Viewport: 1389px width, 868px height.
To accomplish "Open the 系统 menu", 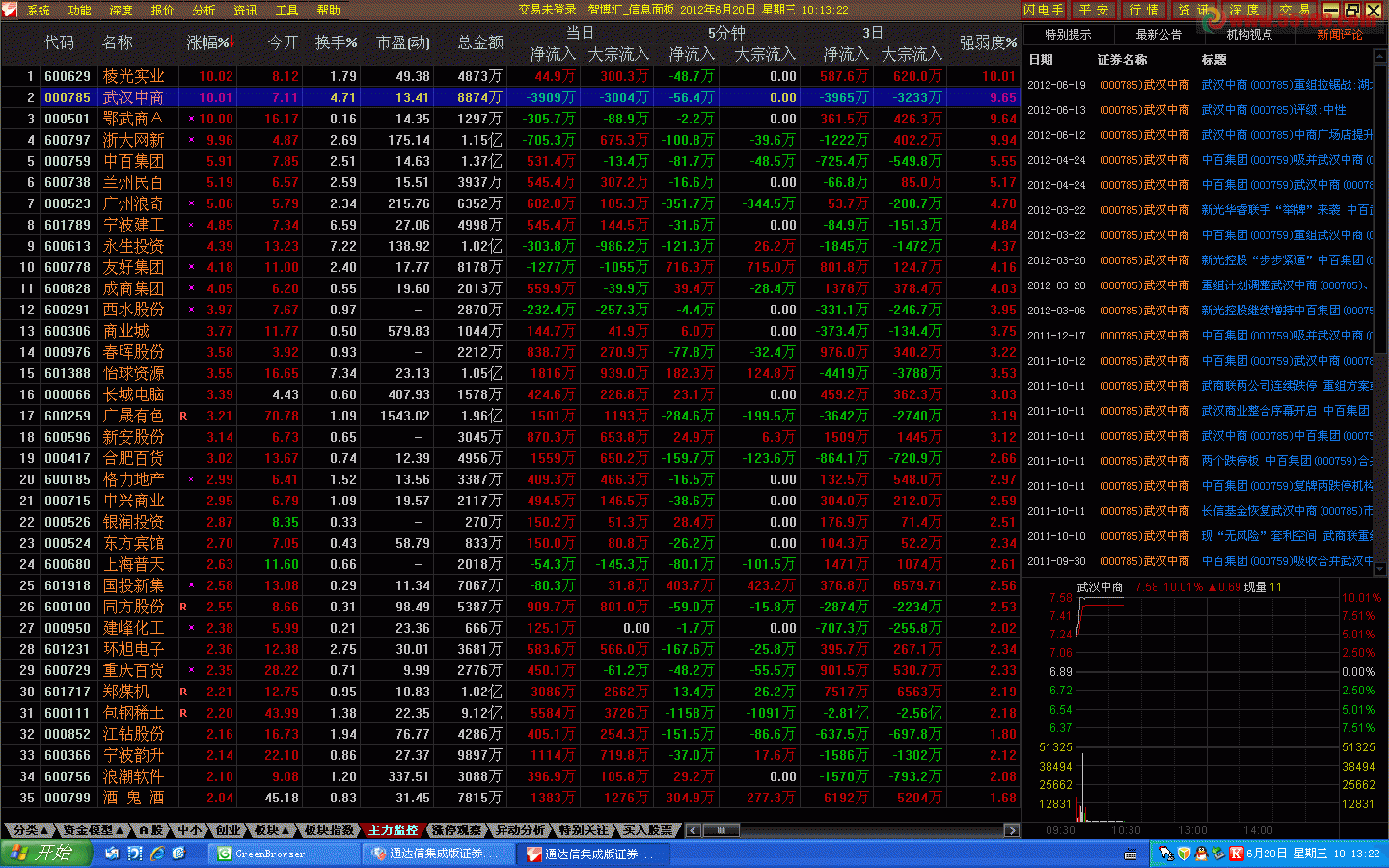I will coord(39,11).
